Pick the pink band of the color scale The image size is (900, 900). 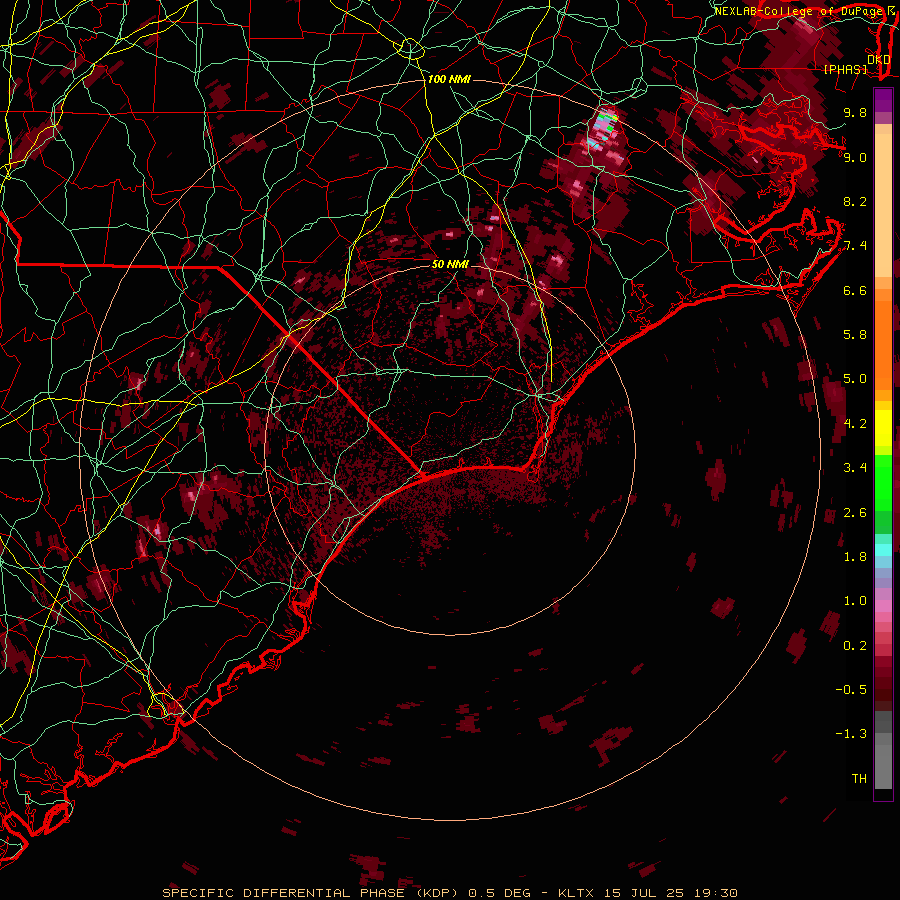pyautogui.click(x=883, y=606)
